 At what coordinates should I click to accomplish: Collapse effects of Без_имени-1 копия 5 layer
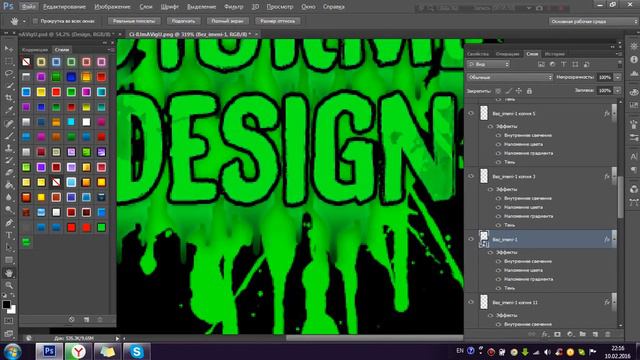pyautogui.click(x=614, y=113)
